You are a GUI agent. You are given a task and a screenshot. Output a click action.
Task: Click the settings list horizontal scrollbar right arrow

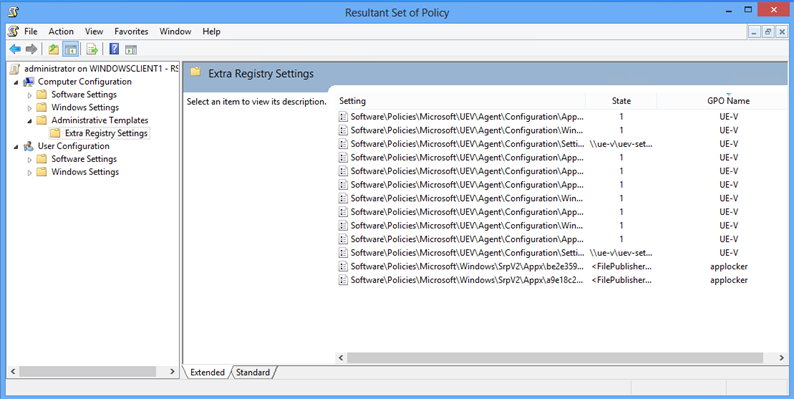[x=781, y=357]
